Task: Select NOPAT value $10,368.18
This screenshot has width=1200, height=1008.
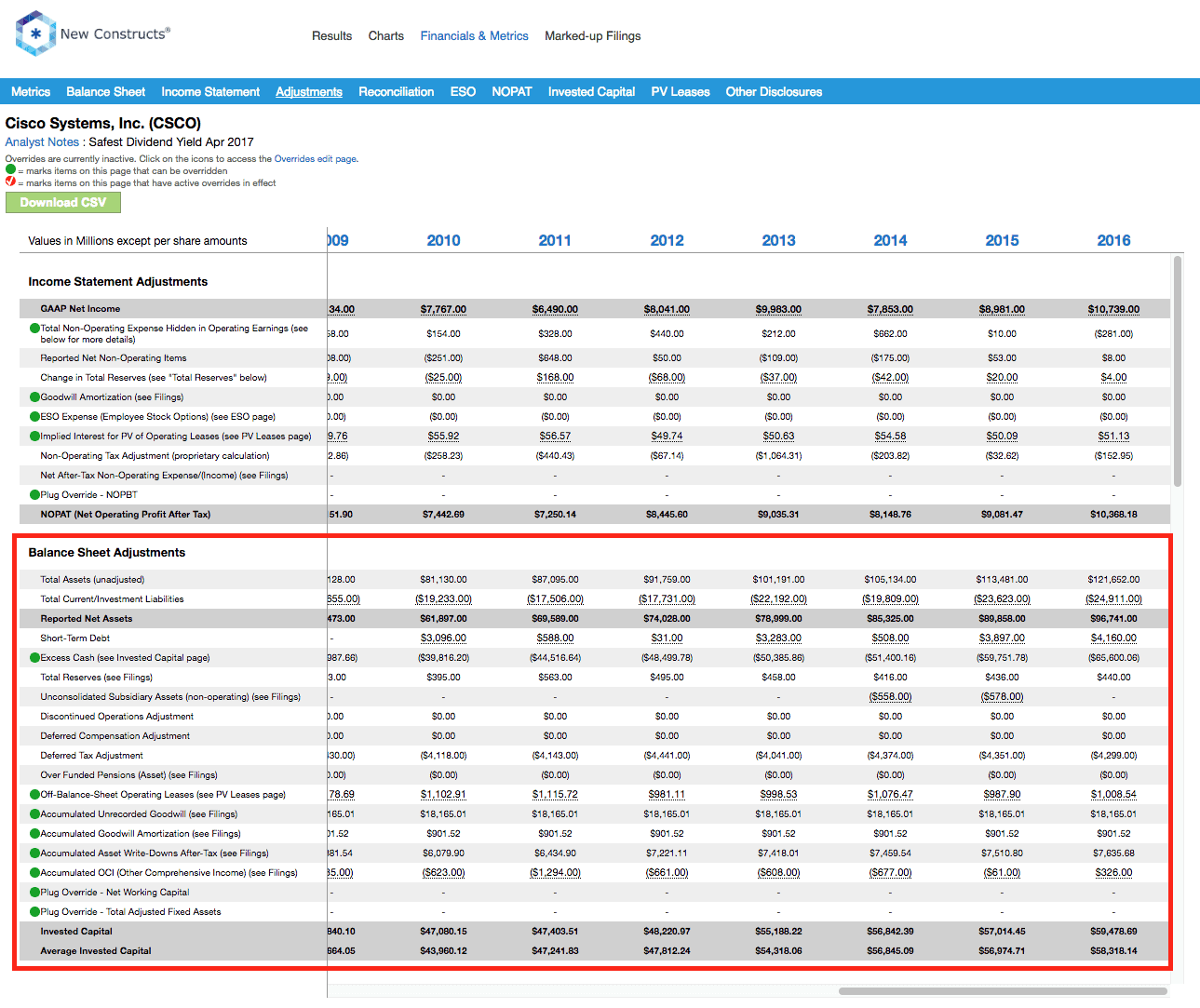Action: (x=1113, y=515)
